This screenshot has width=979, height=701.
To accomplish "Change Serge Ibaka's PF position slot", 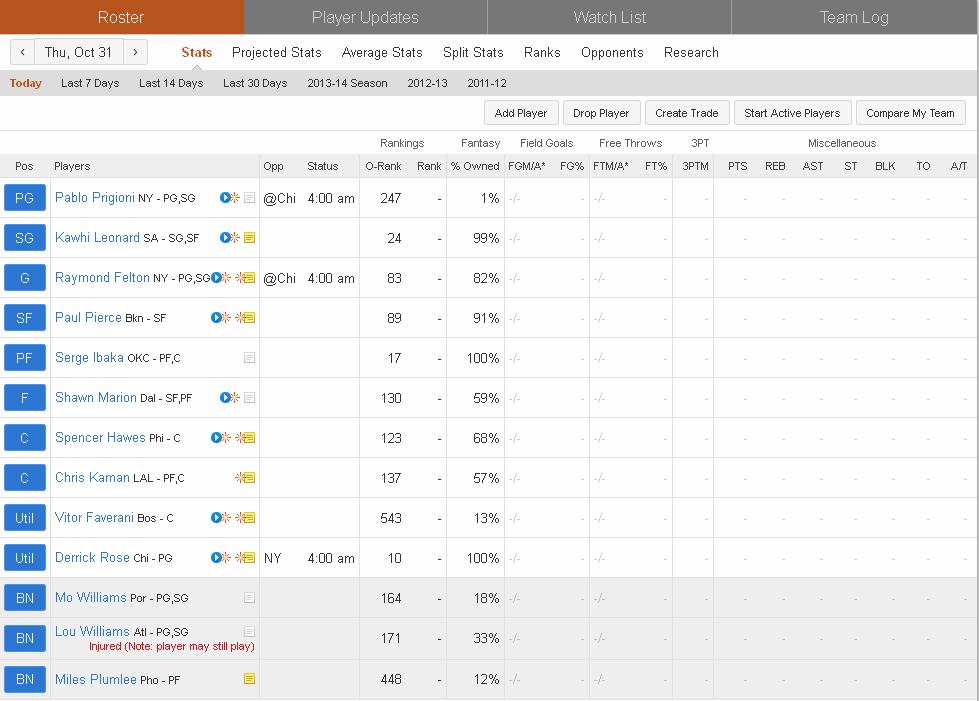I will 24,358.
